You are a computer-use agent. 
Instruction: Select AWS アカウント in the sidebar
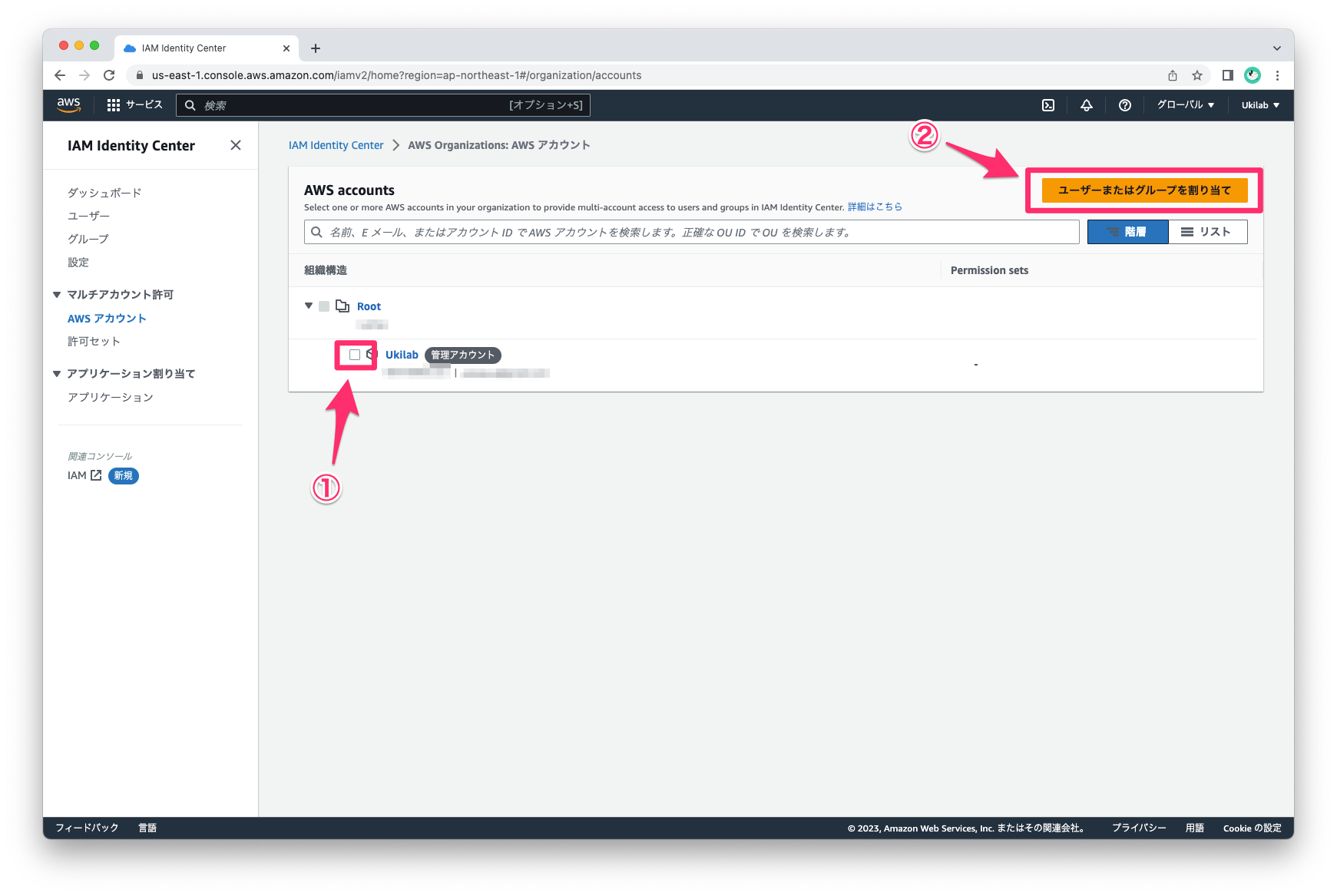click(x=107, y=319)
